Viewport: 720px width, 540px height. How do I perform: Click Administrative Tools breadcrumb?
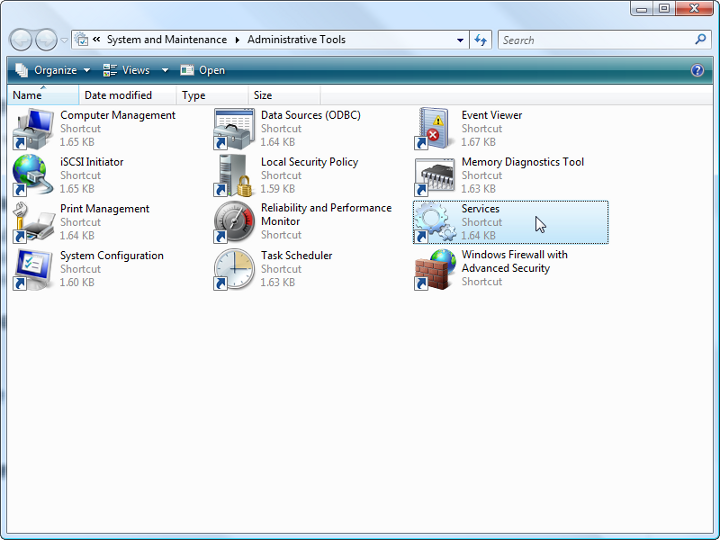(296, 39)
